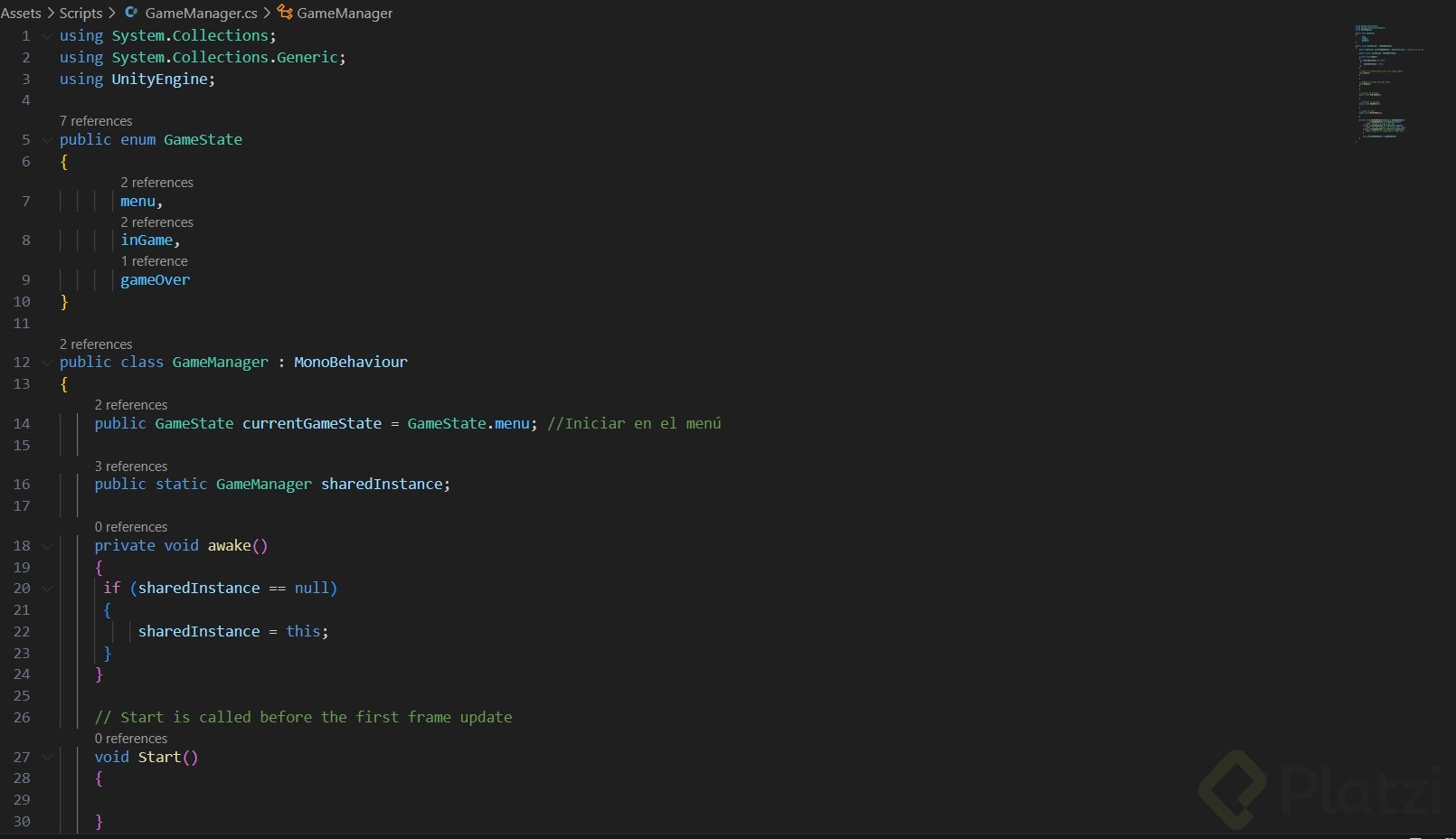Click the "class" keyword on line 12

(142, 363)
